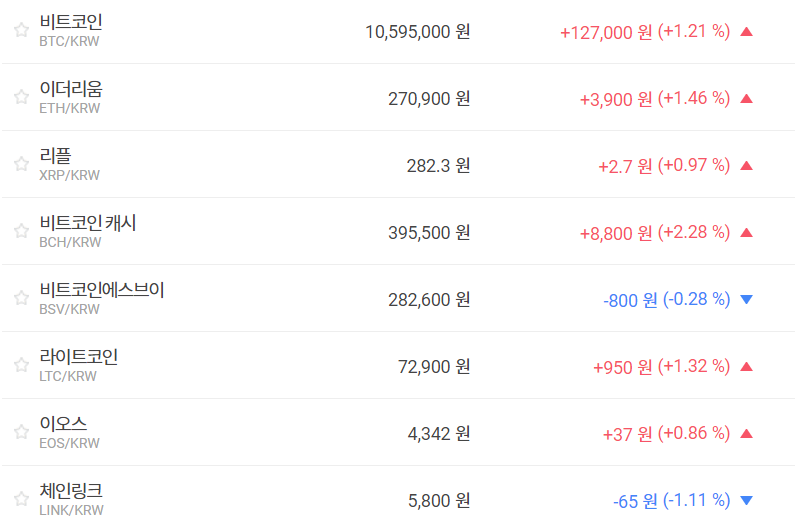Click the star beside 비트코인에스브이
The image size is (795, 530).
pos(21,298)
